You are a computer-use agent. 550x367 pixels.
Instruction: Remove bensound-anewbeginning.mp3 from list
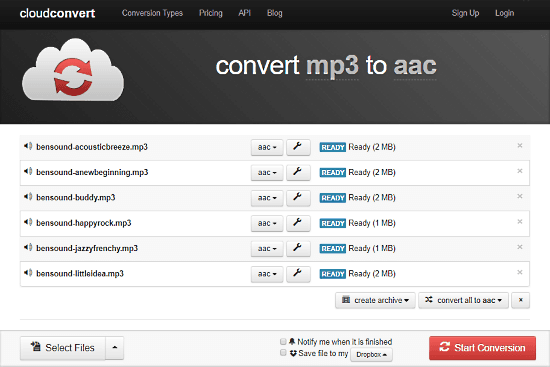(520, 171)
